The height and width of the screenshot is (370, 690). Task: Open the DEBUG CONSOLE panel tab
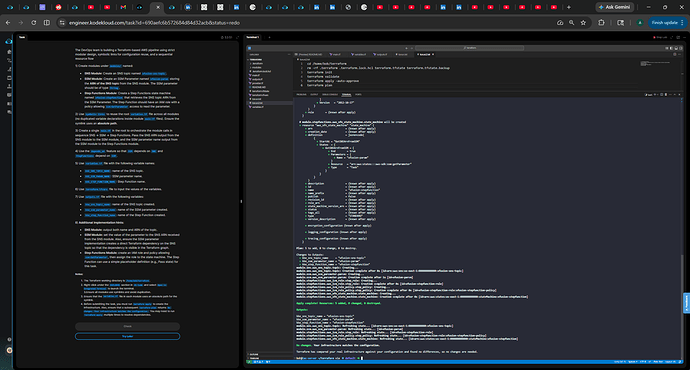330,95
